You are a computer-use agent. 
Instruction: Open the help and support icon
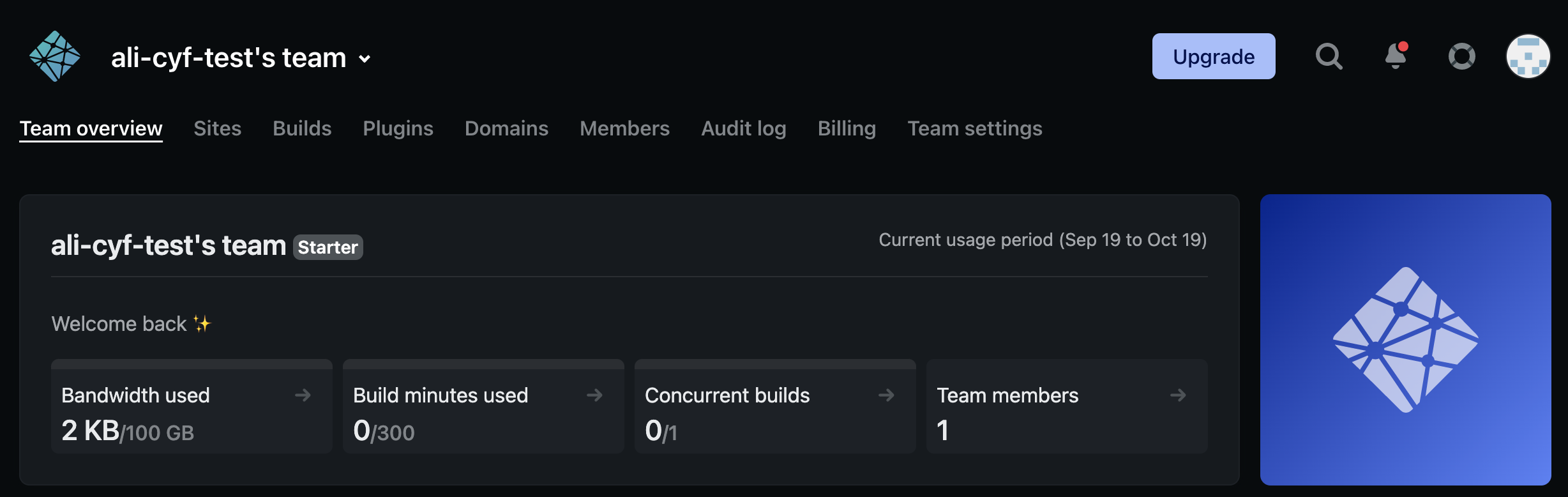coord(1461,56)
